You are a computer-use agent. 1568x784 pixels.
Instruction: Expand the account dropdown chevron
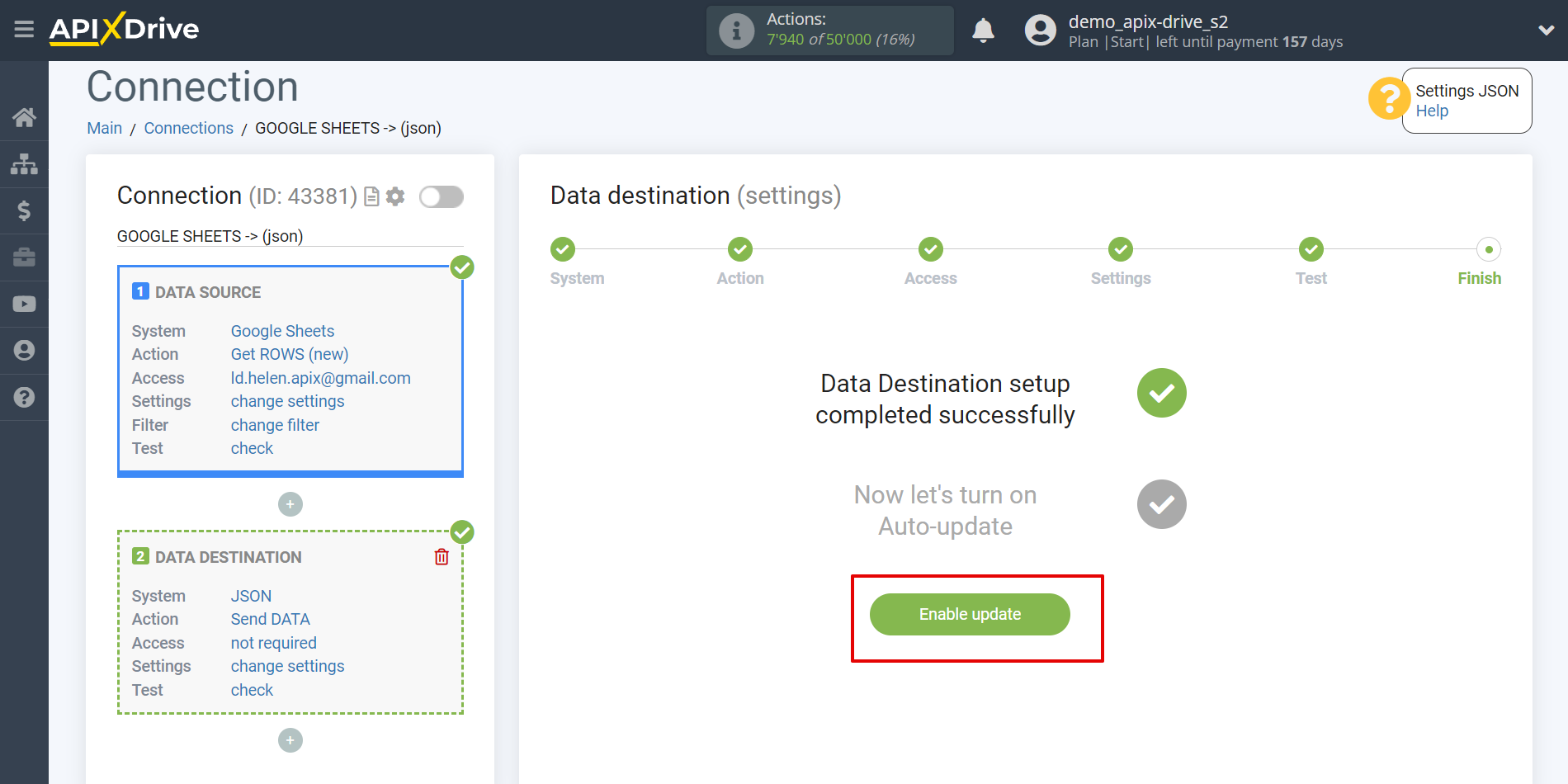coord(1546,31)
